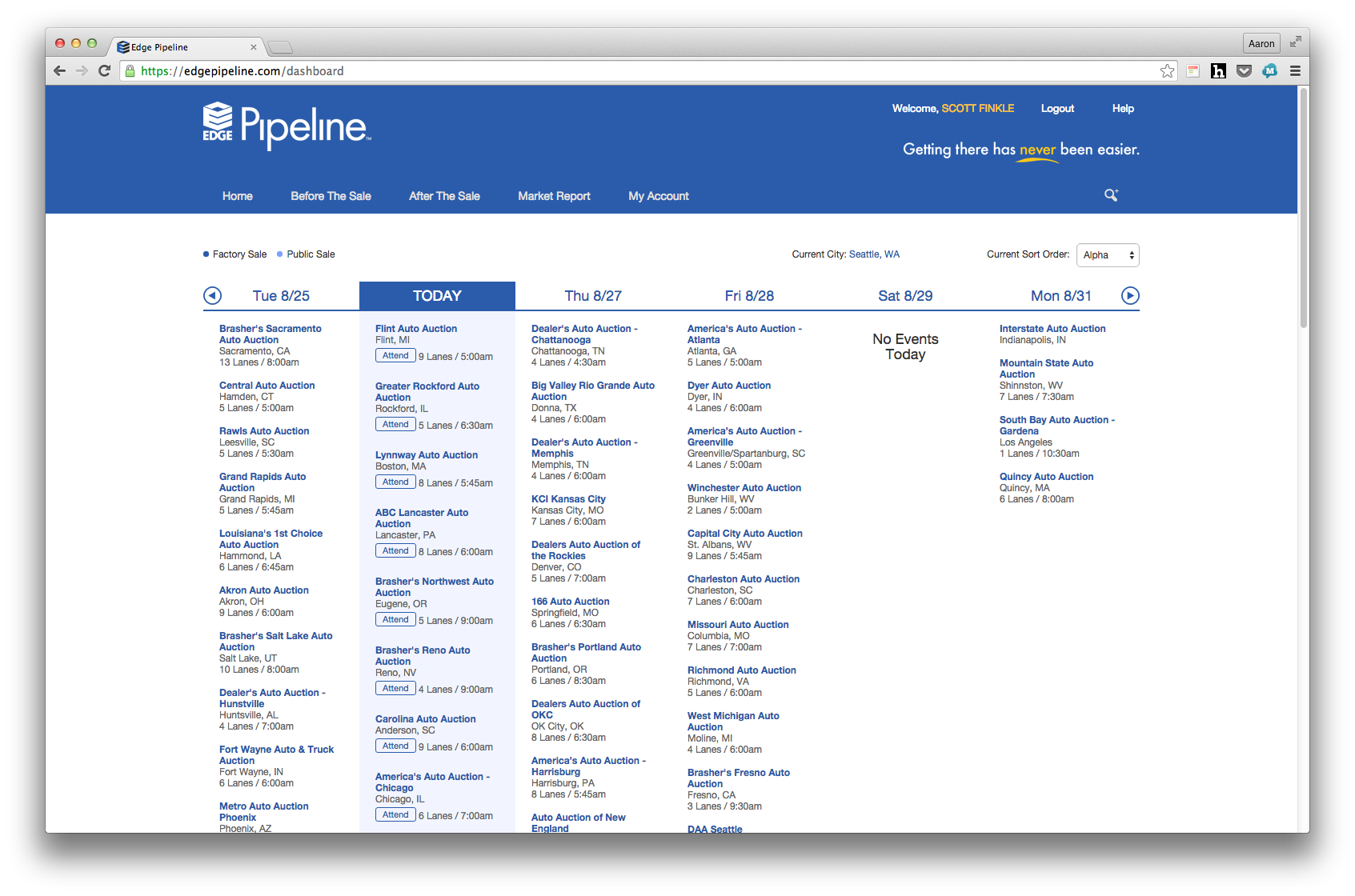Screen dimensions: 1355x896
Task: Attend the Lynnway Auto Auction
Action: pyautogui.click(x=395, y=482)
